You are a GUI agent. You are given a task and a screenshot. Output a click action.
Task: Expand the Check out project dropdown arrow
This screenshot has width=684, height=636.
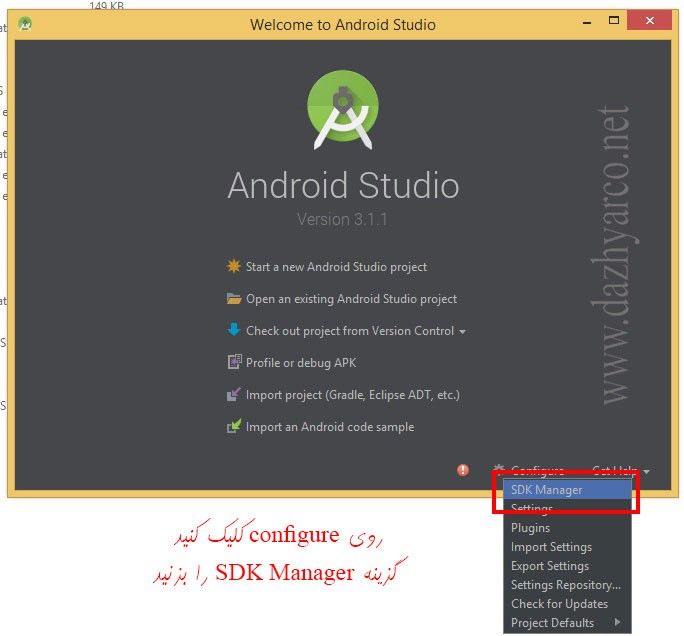(462, 332)
